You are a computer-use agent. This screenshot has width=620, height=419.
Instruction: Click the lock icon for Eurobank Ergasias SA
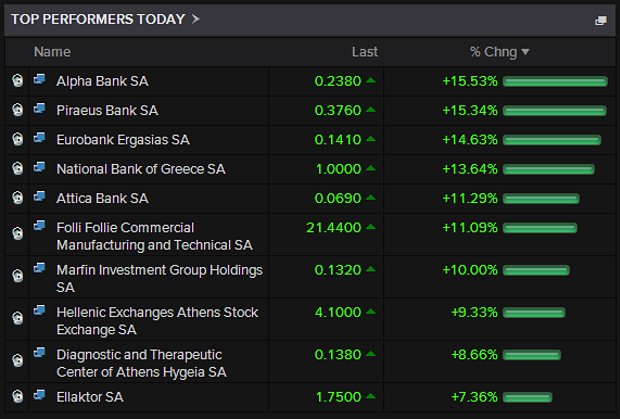pyautogui.click(x=17, y=139)
